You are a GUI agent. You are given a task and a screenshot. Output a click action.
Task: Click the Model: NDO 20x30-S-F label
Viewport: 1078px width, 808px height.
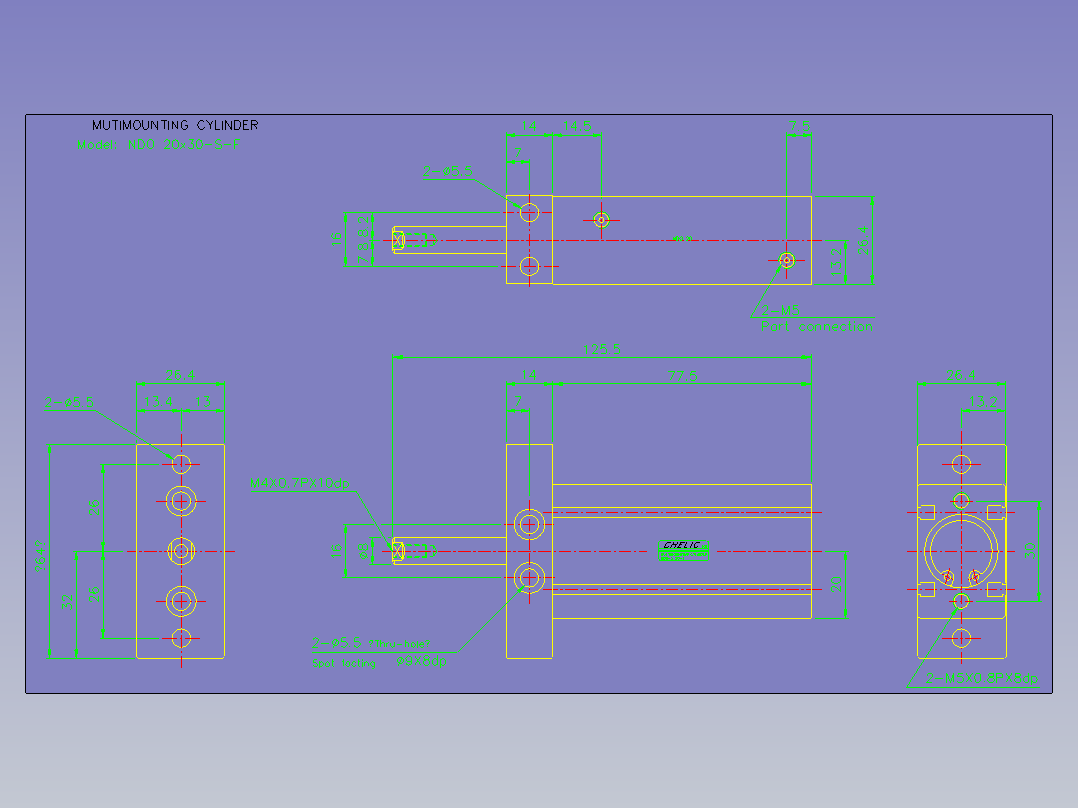tap(159, 144)
